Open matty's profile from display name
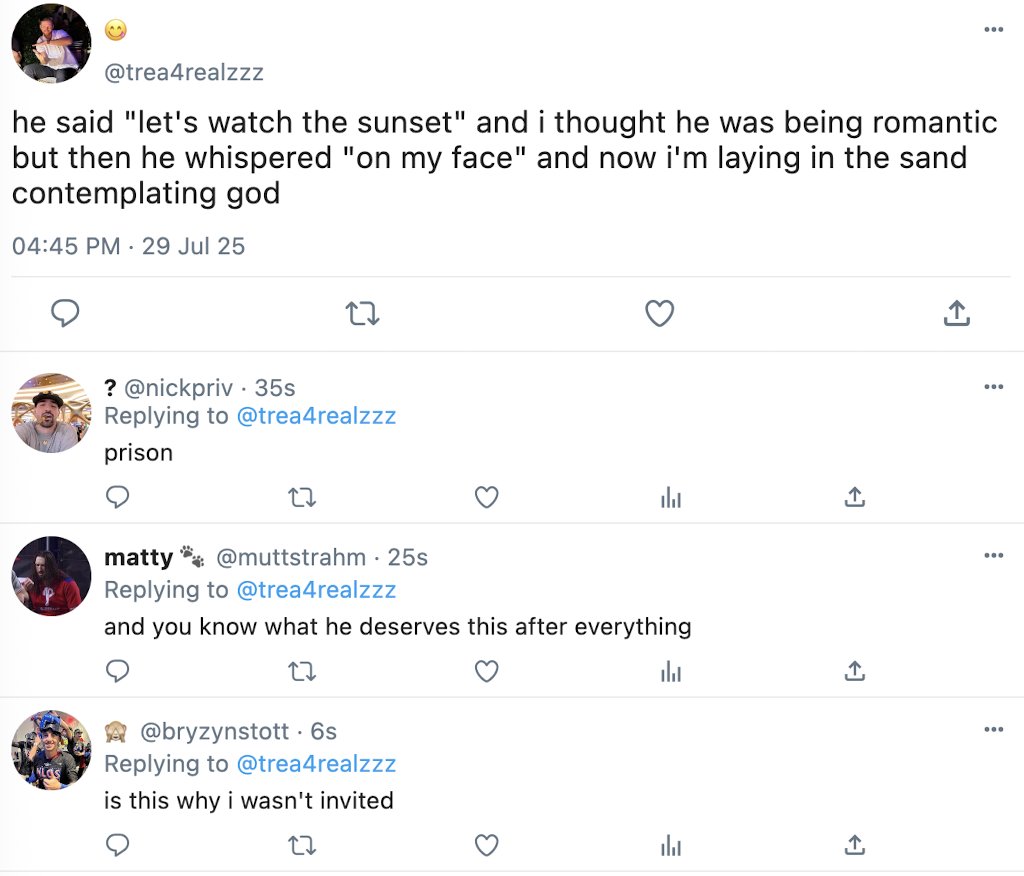The height and width of the screenshot is (876, 1024). 138,557
